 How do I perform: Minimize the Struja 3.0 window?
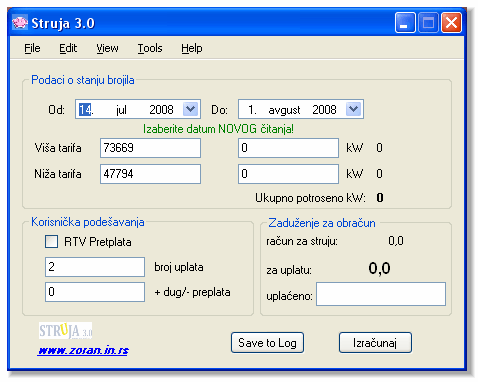point(405,23)
